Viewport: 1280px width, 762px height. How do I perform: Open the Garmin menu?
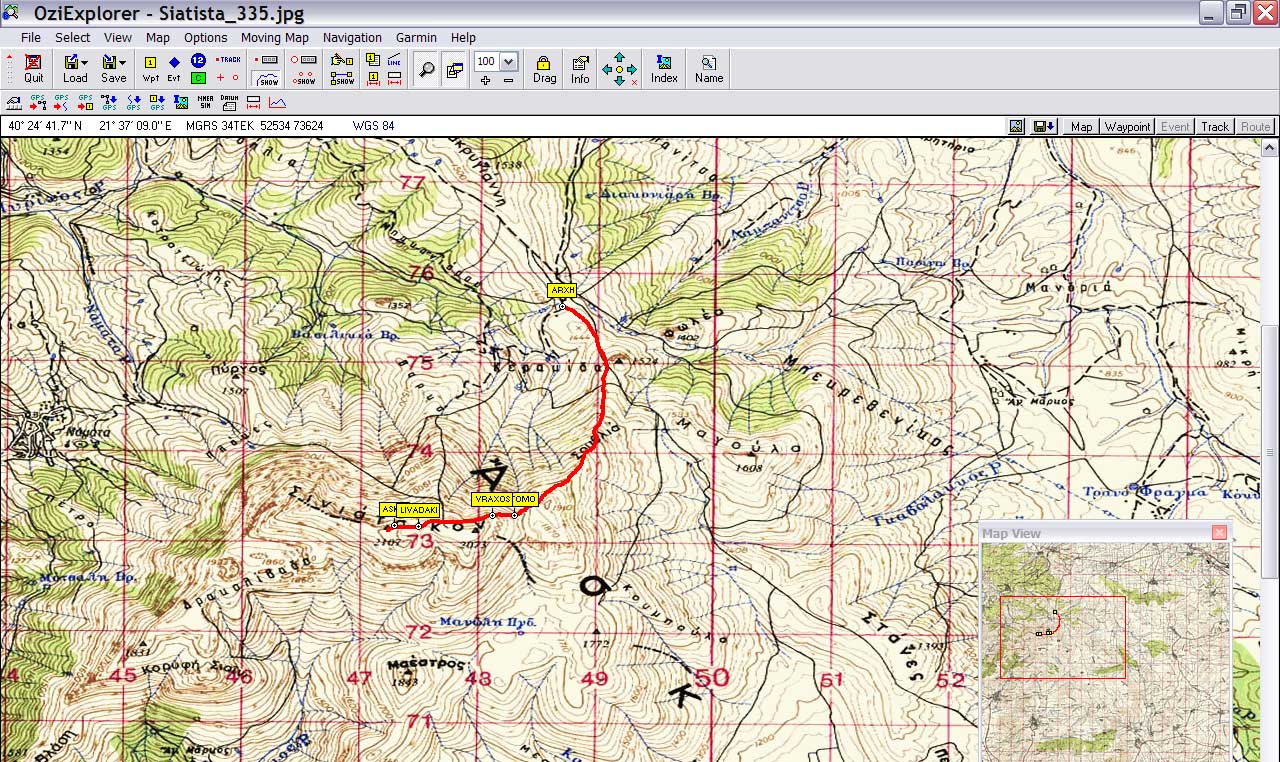tap(415, 37)
